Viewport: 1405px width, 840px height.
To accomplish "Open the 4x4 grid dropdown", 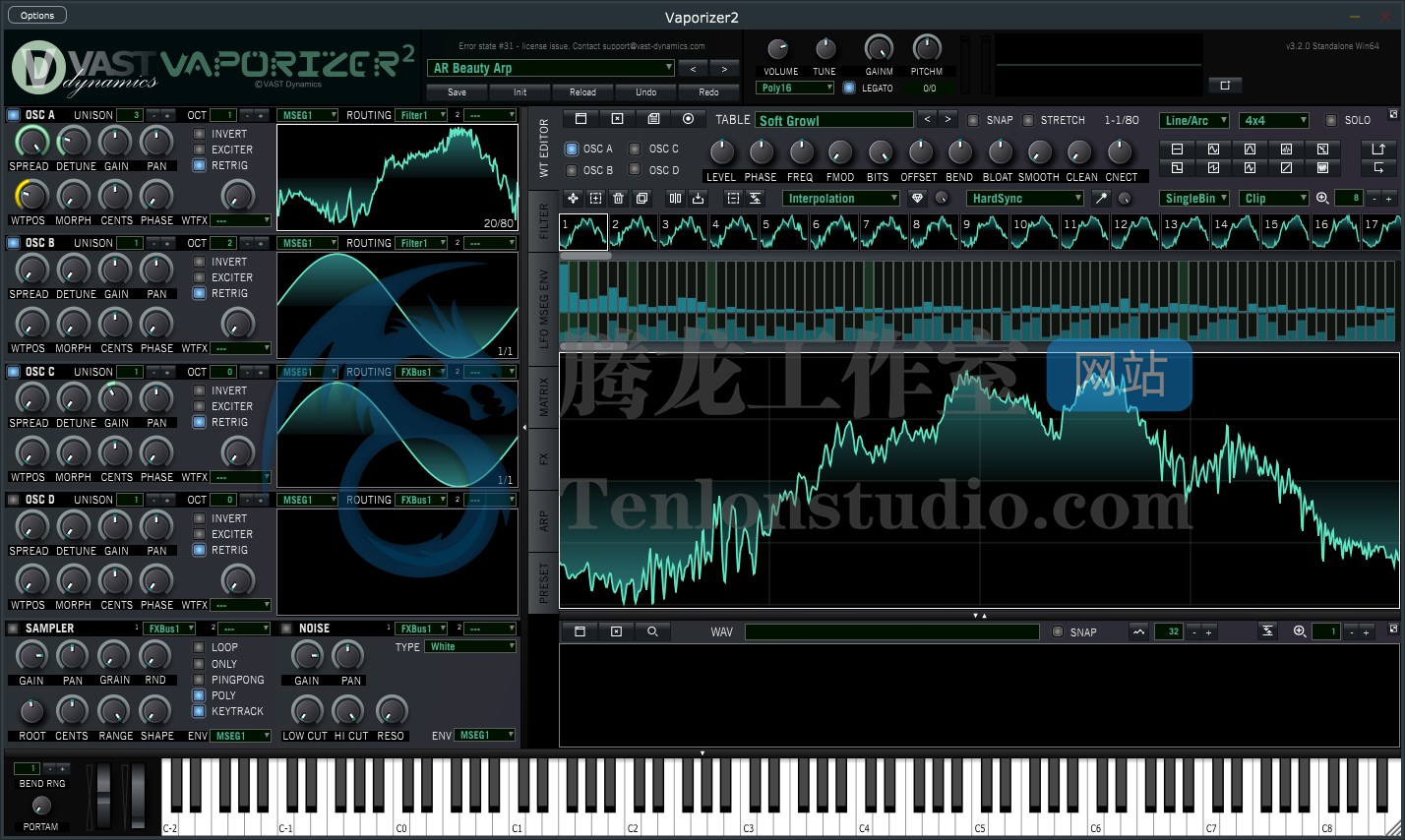I will click(1274, 120).
